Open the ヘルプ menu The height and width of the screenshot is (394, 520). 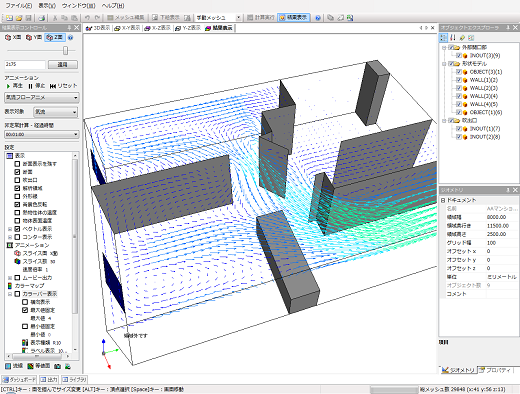click(x=113, y=6)
